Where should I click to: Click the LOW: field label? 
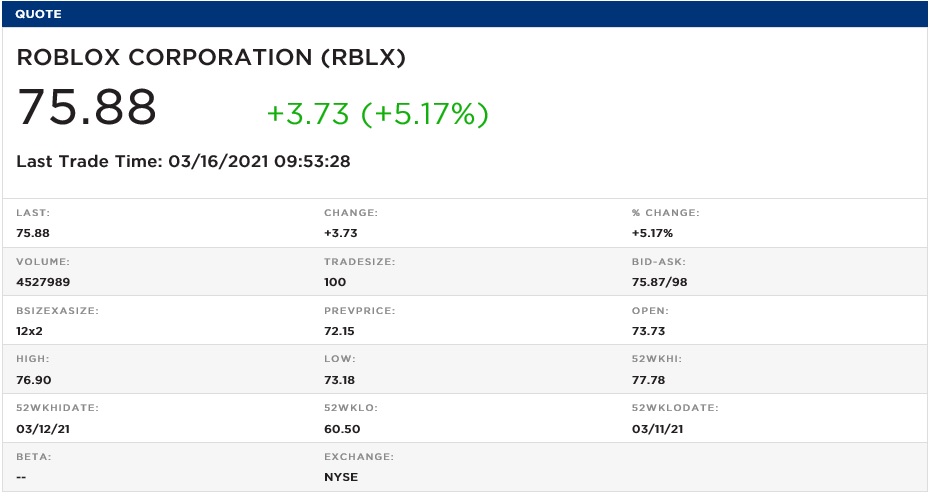click(340, 359)
